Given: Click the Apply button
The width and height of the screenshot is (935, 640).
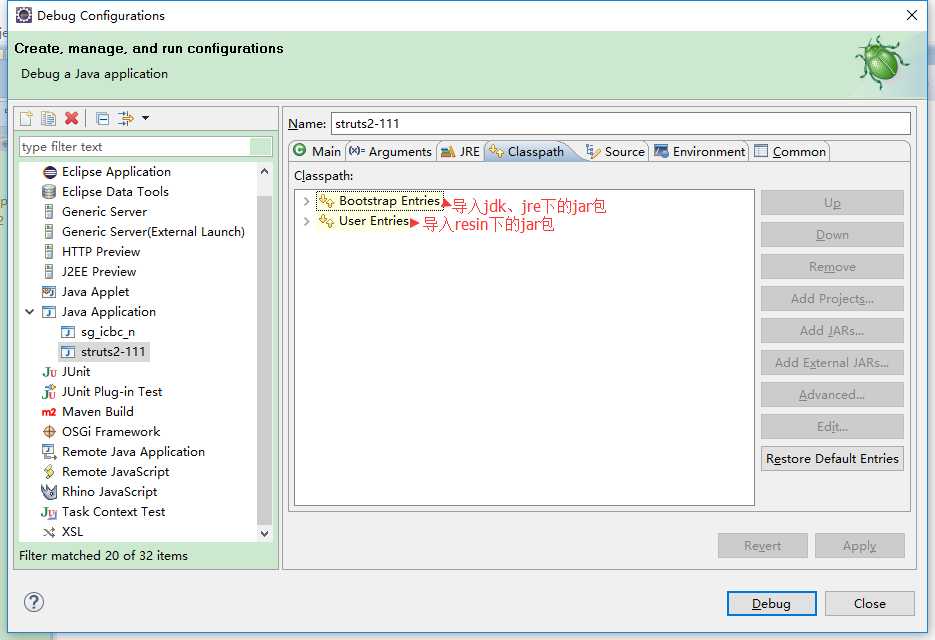Looking at the screenshot, I should [x=860, y=546].
